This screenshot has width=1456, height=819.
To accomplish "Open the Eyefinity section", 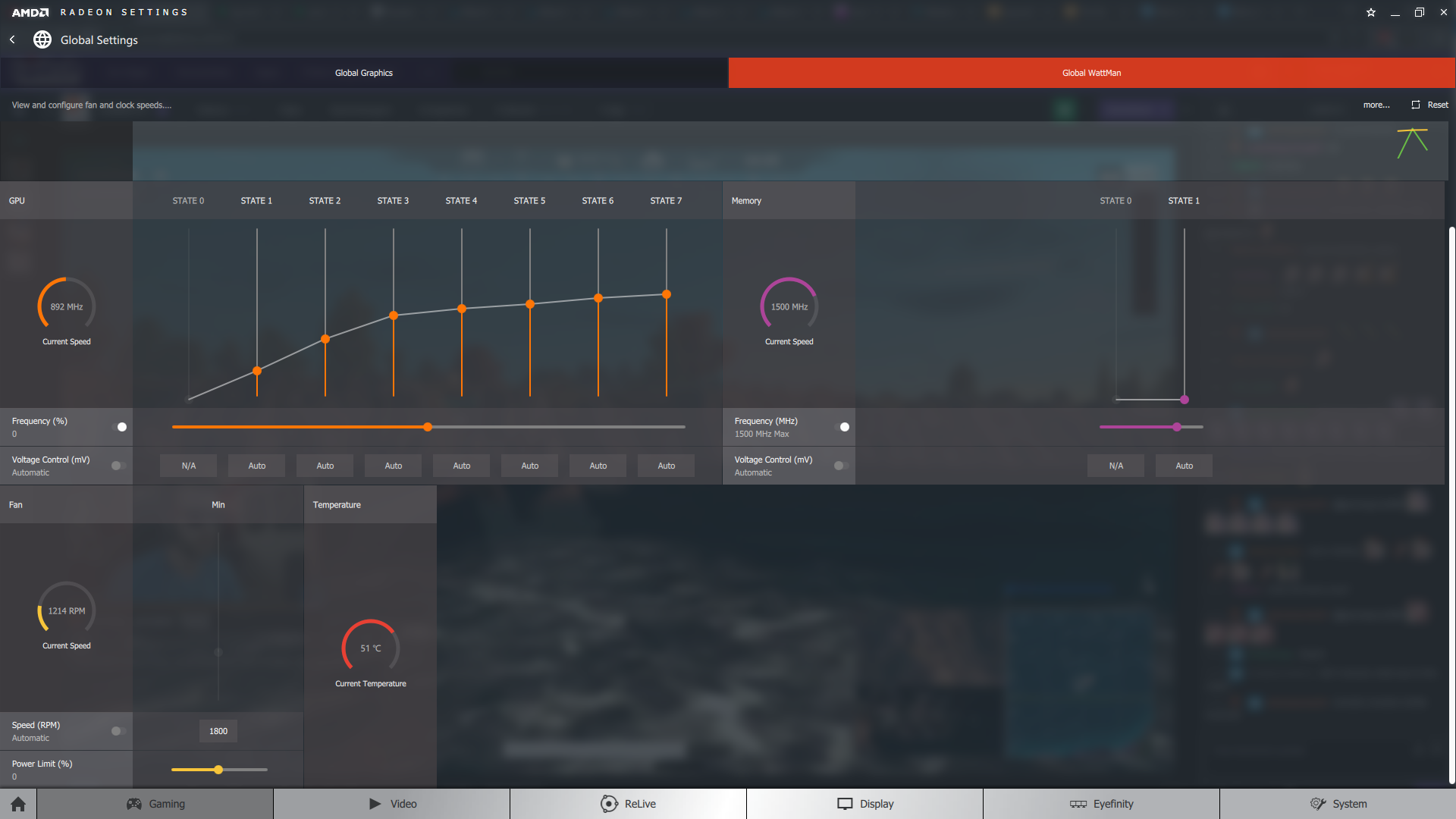I will point(1102,804).
